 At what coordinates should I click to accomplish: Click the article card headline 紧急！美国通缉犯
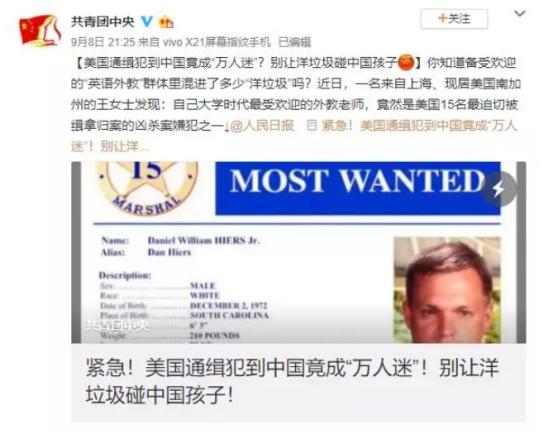[292, 381]
